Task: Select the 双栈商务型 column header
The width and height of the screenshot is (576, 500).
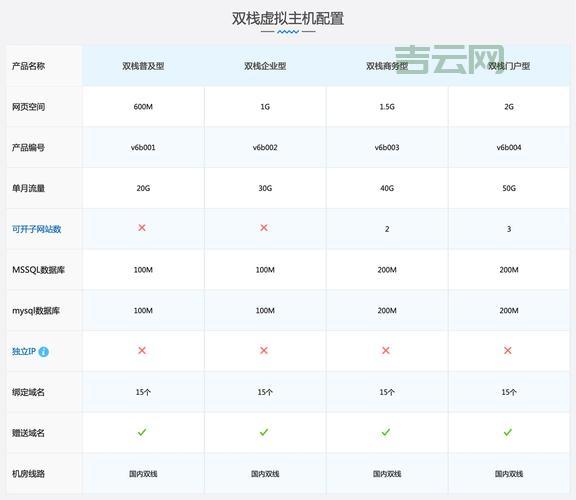Action: tap(387, 66)
